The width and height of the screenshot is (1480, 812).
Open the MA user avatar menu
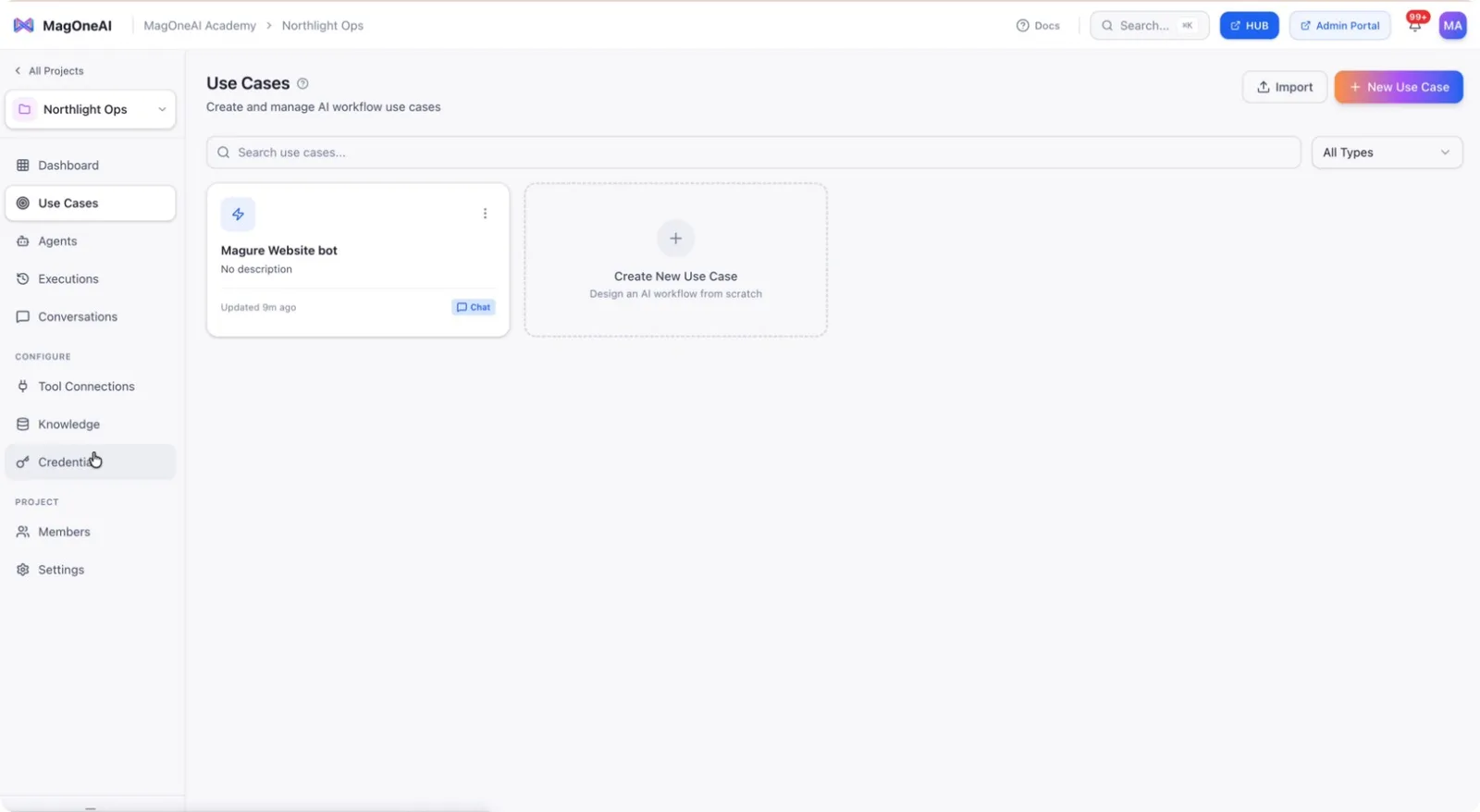[1452, 26]
